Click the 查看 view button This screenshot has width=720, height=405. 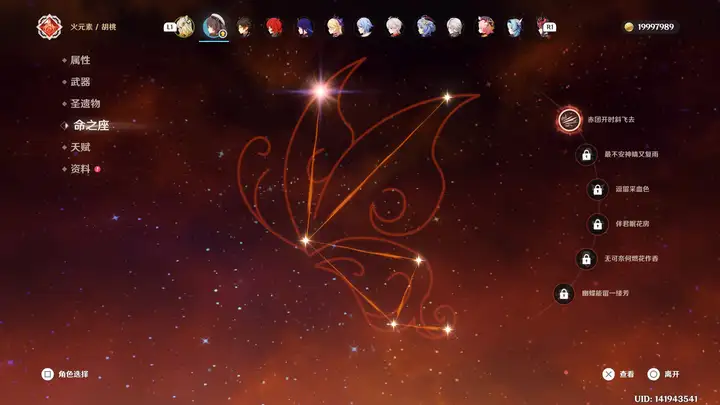click(x=618, y=374)
